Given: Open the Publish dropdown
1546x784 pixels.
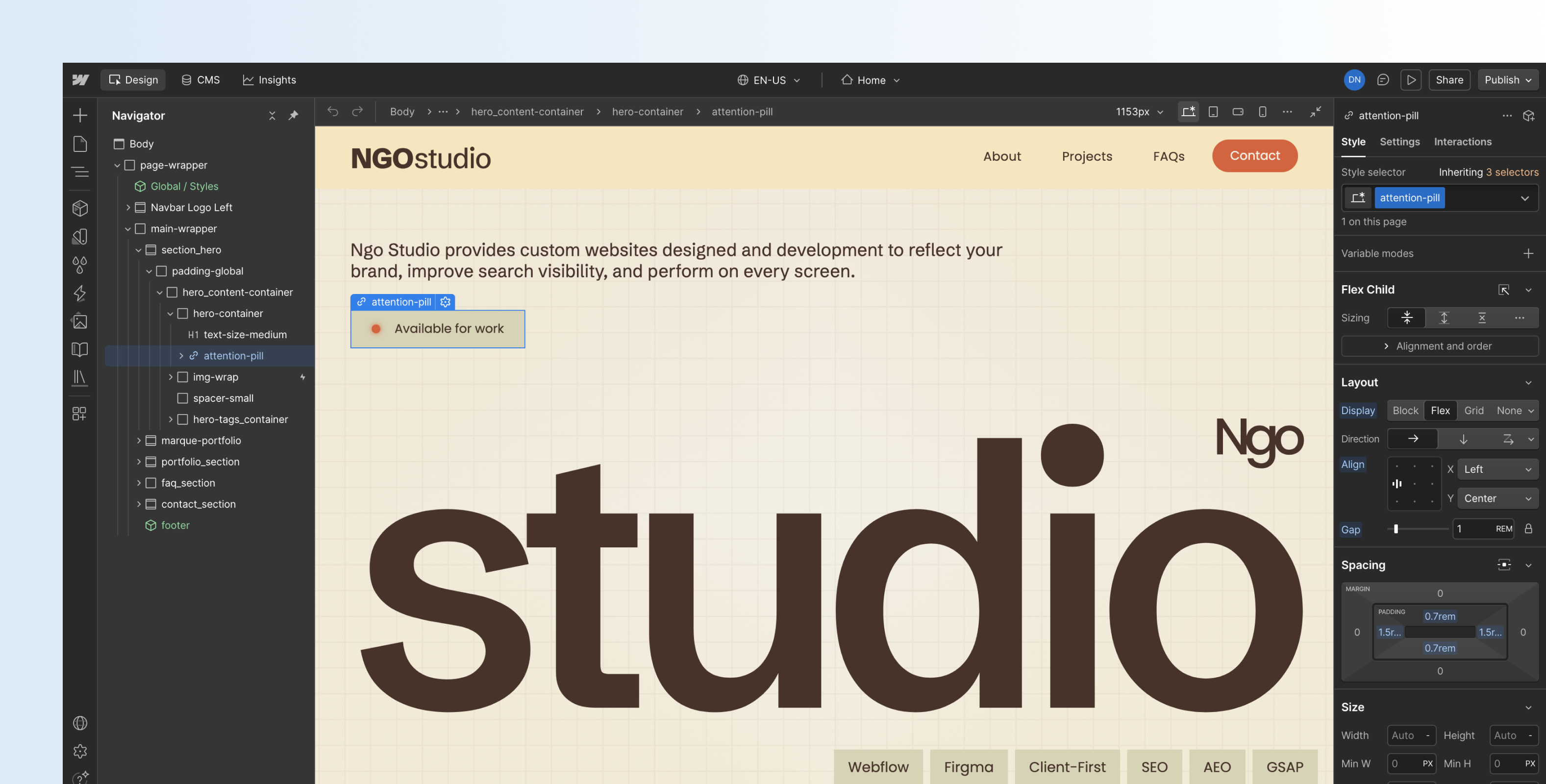Looking at the screenshot, I should click(x=1508, y=80).
